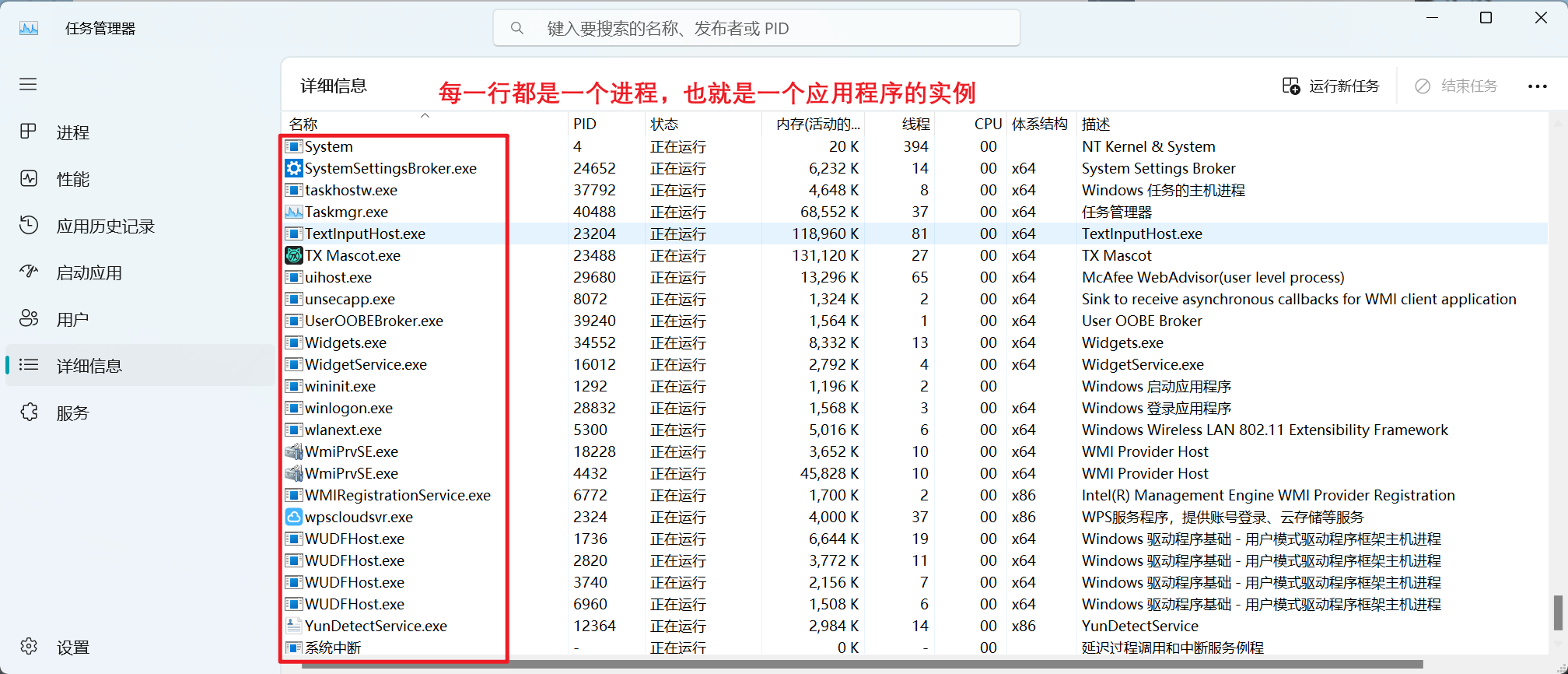Click the 结束任务 button

(x=1456, y=86)
